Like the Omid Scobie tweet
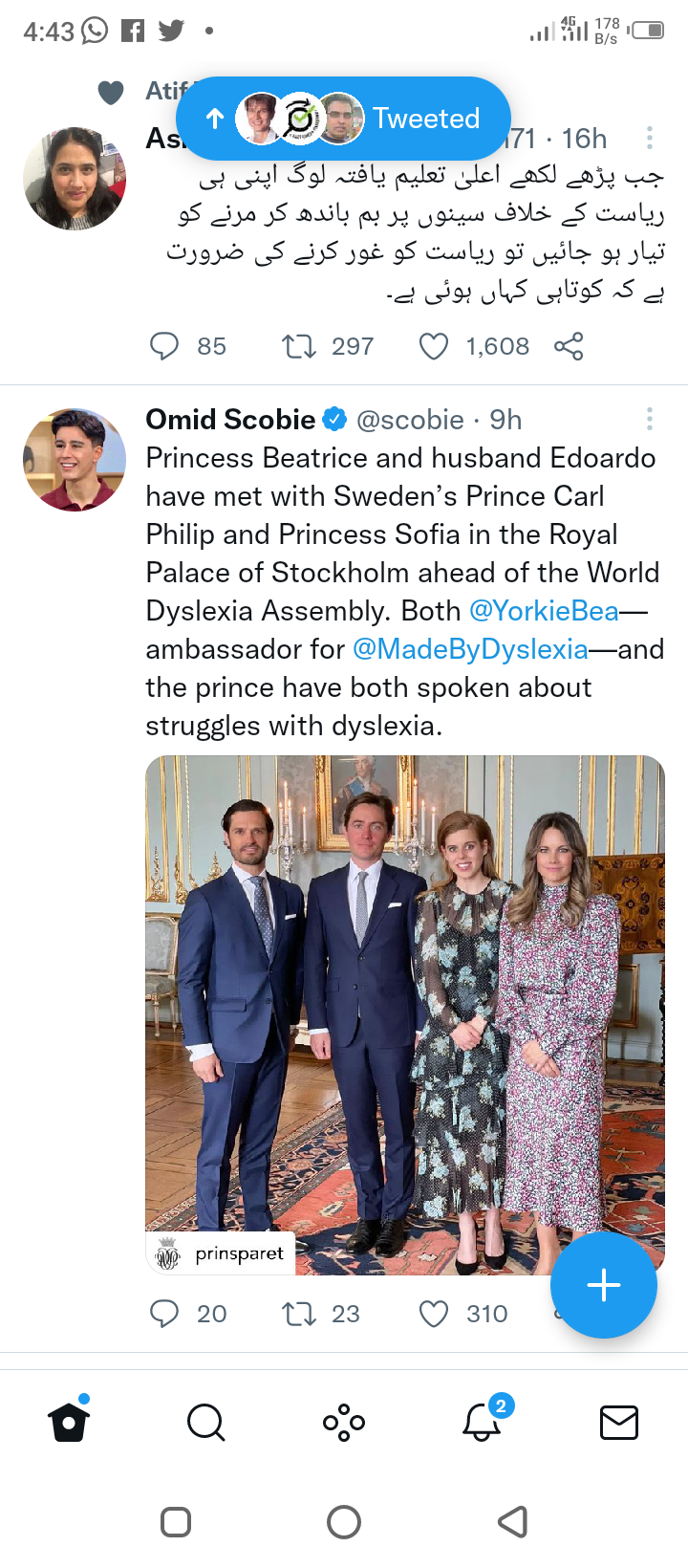Screen dimensions: 688x1568 [x=434, y=1314]
